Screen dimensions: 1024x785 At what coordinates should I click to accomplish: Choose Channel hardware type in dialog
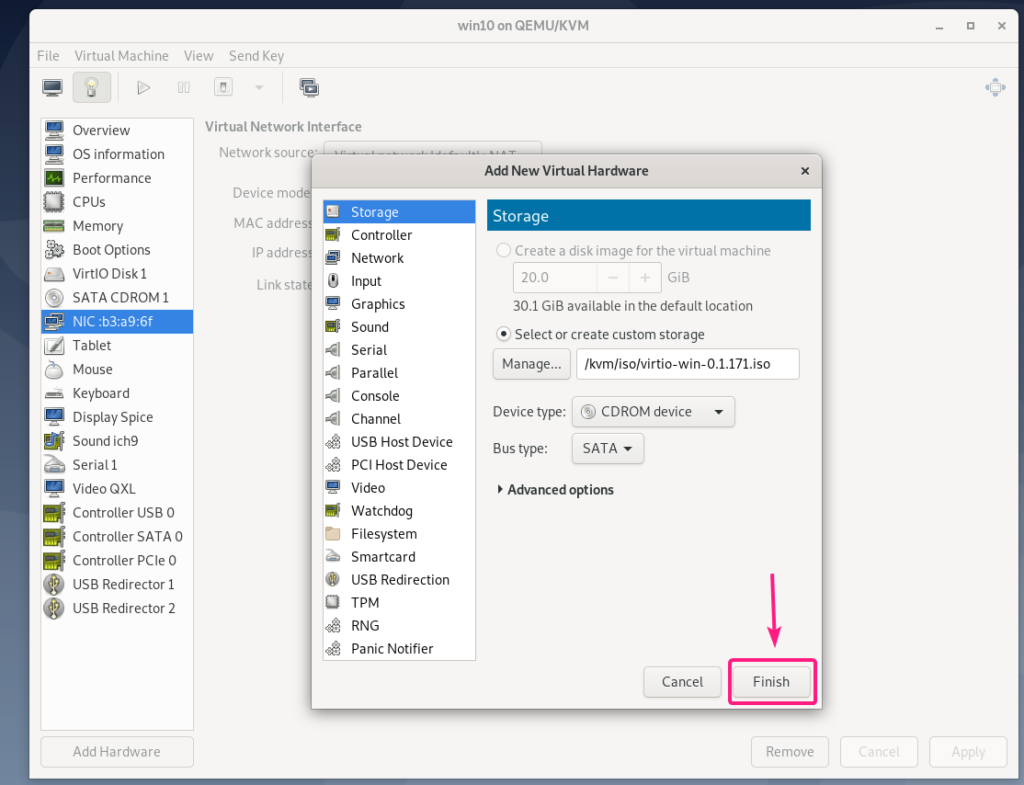399,419
